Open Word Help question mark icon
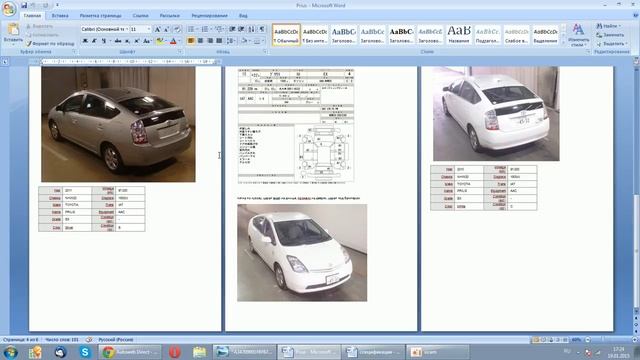Image resolution: width=640 pixels, height=360 pixels. tap(635, 16)
